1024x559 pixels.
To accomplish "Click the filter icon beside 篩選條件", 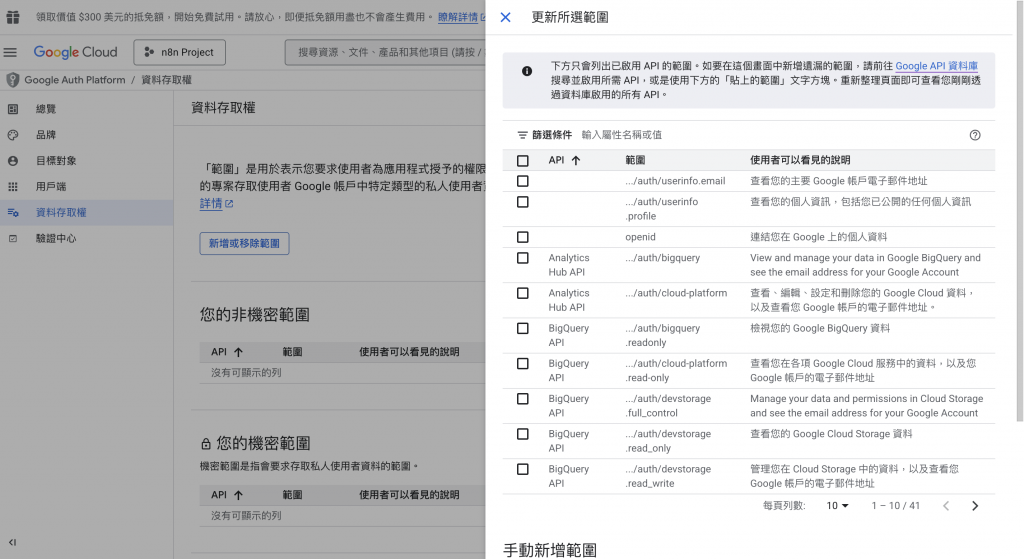I will pos(522,135).
